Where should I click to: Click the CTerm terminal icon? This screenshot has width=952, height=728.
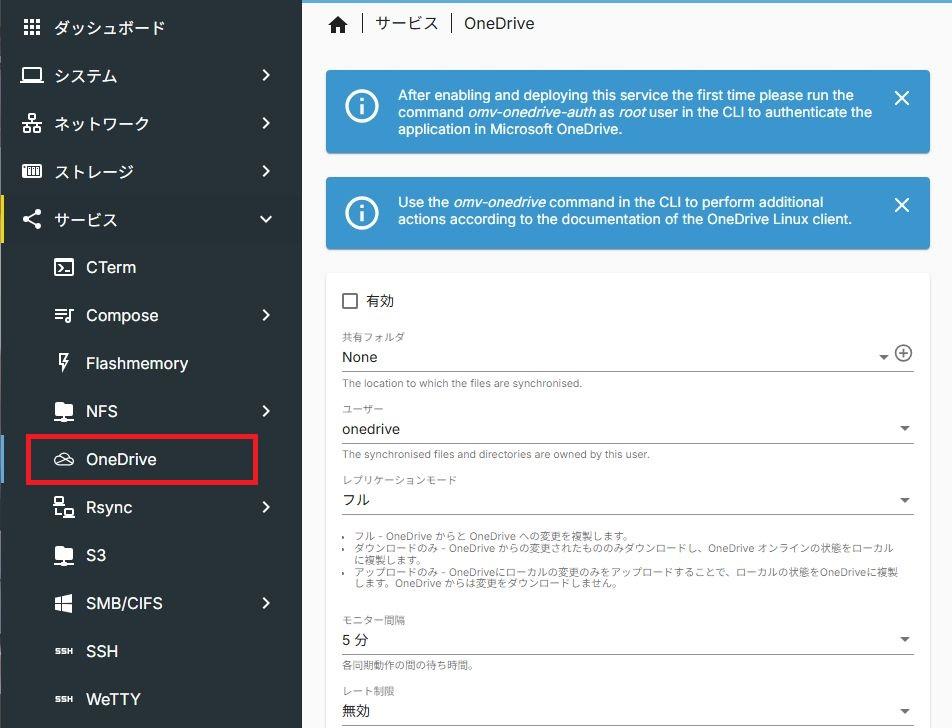tap(64, 267)
